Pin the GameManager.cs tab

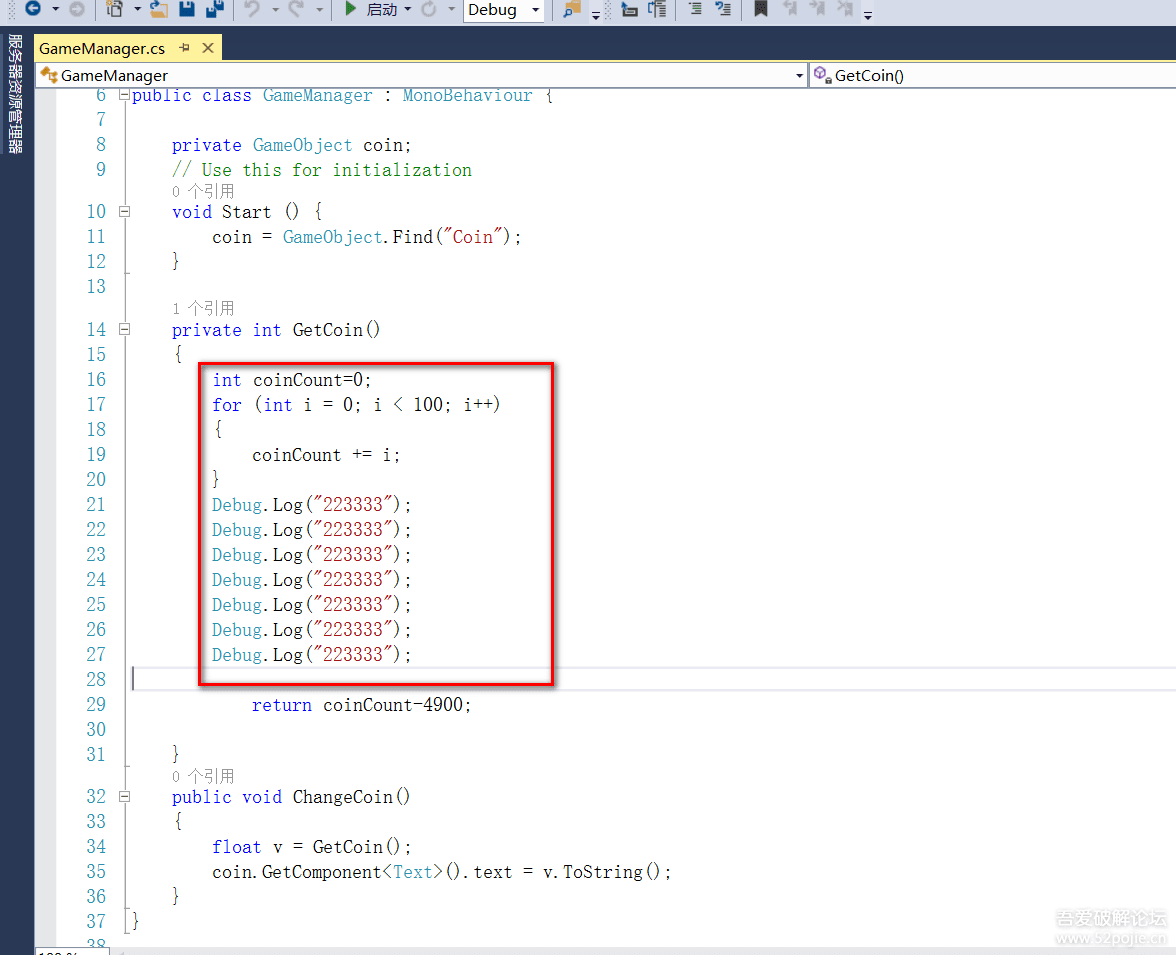click(x=184, y=48)
